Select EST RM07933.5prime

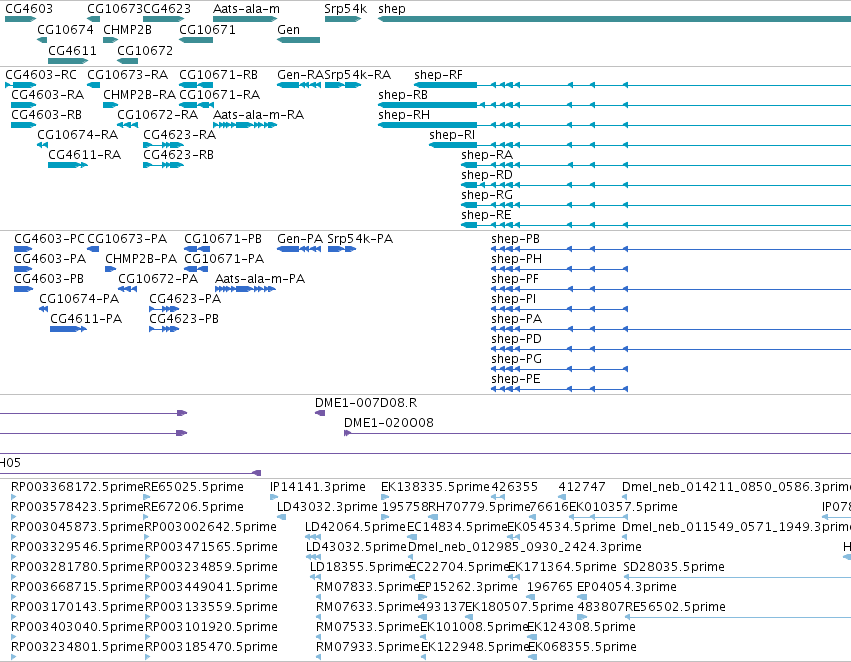tap(368, 647)
